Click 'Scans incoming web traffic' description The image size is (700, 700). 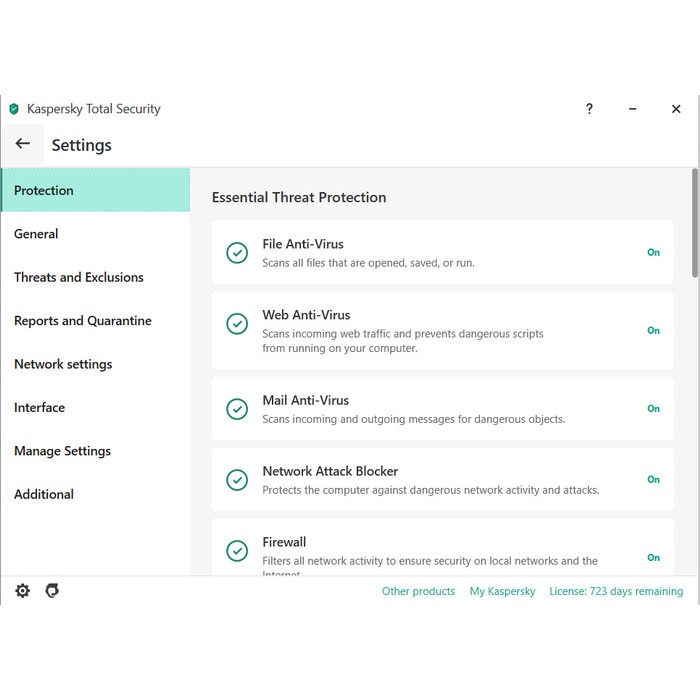[403, 341]
